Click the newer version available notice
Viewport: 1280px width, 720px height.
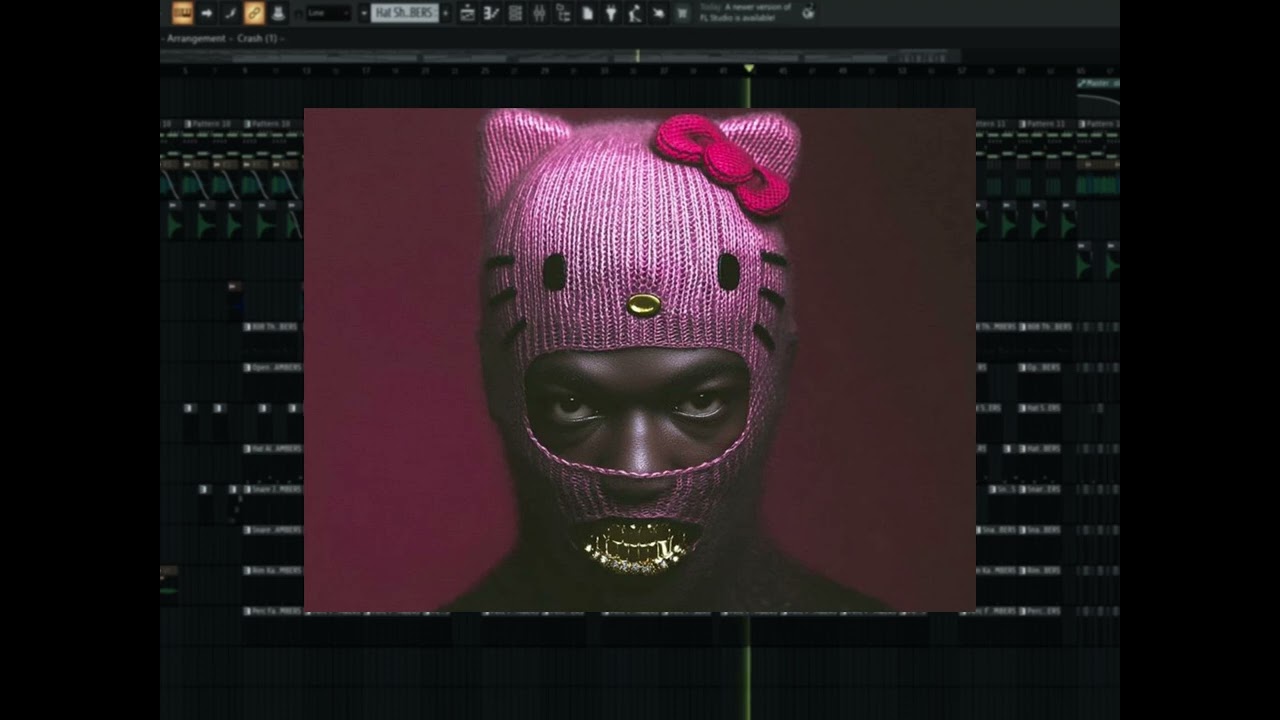746,12
